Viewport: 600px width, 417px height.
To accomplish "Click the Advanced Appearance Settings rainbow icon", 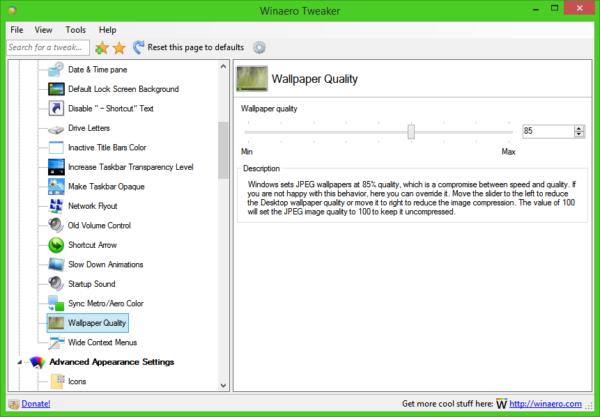I will [x=37, y=362].
